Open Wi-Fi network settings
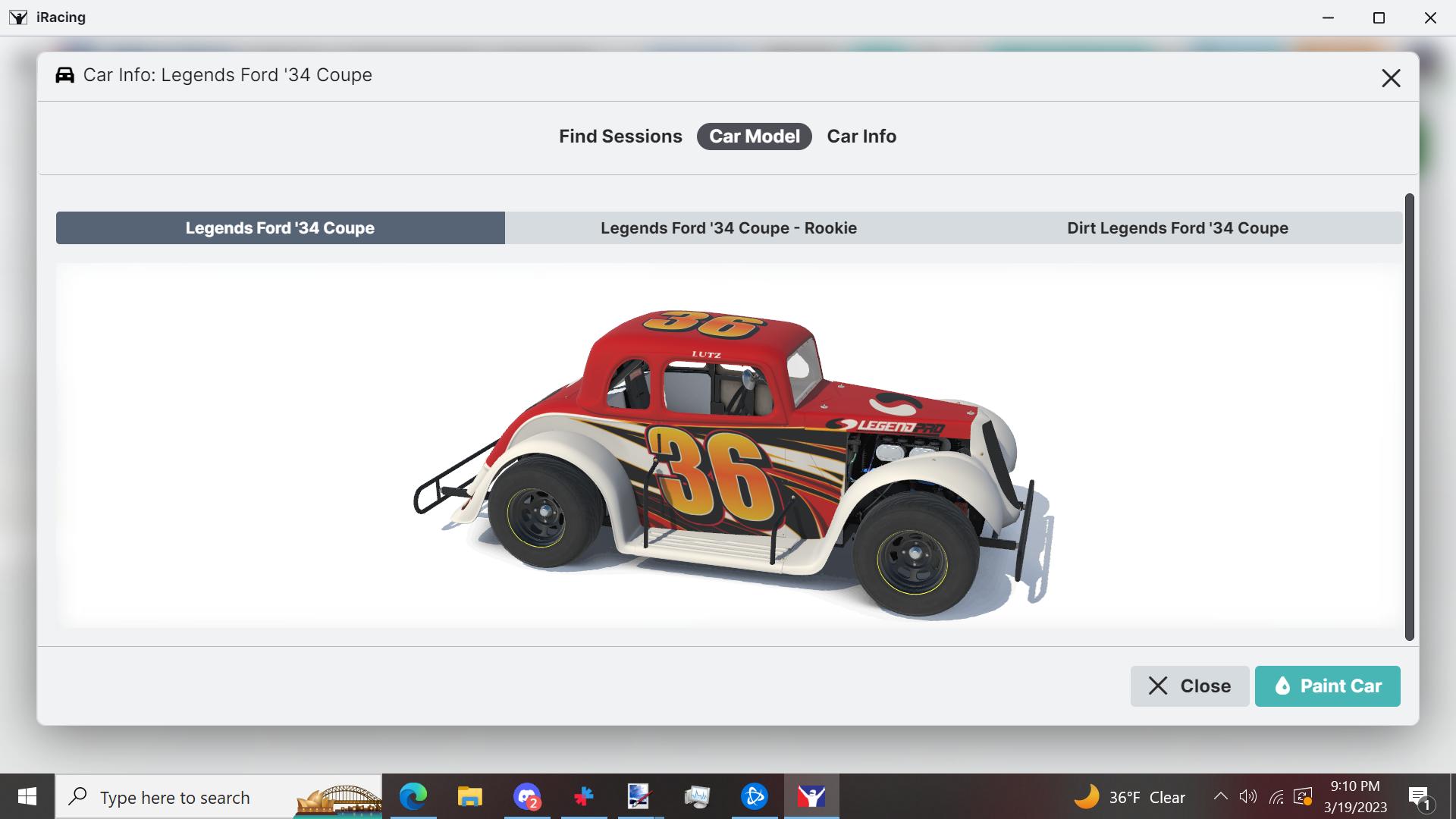1456x819 pixels. [1276, 796]
